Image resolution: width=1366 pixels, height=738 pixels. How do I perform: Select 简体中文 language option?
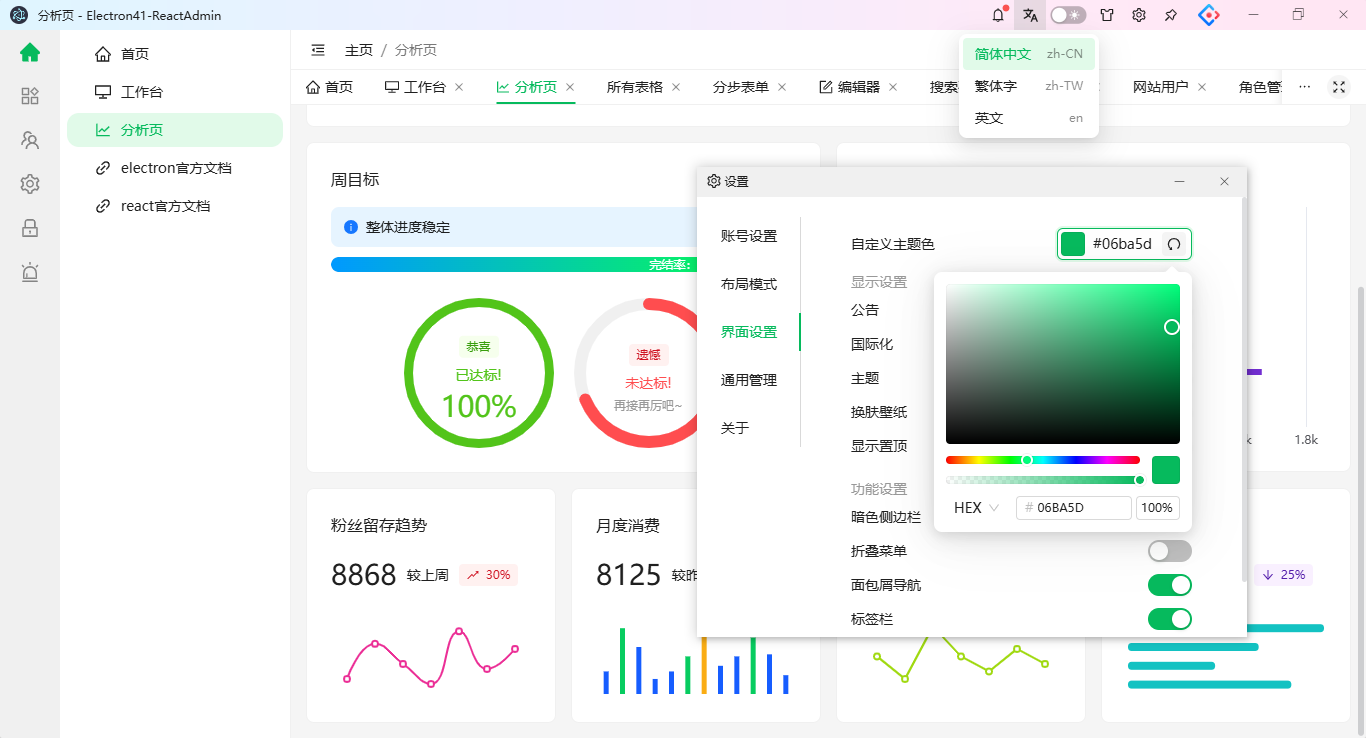click(1029, 54)
